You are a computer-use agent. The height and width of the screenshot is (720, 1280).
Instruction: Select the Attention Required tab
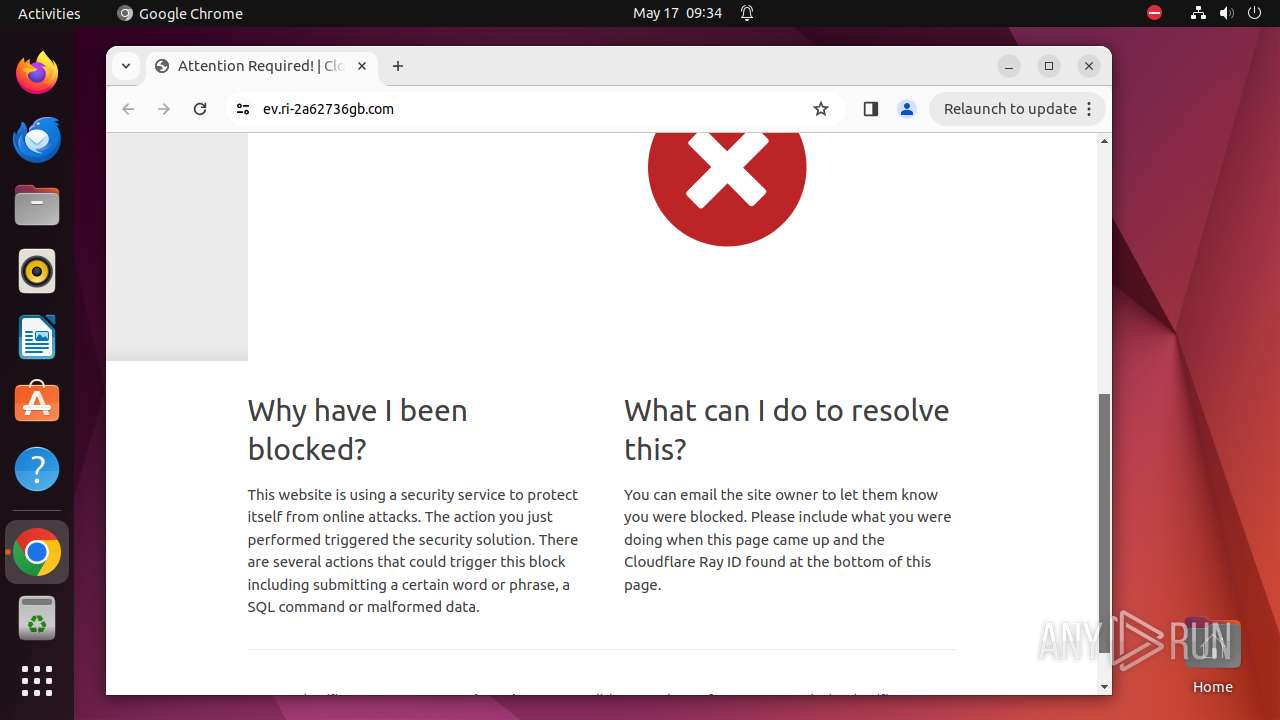(260, 66)
